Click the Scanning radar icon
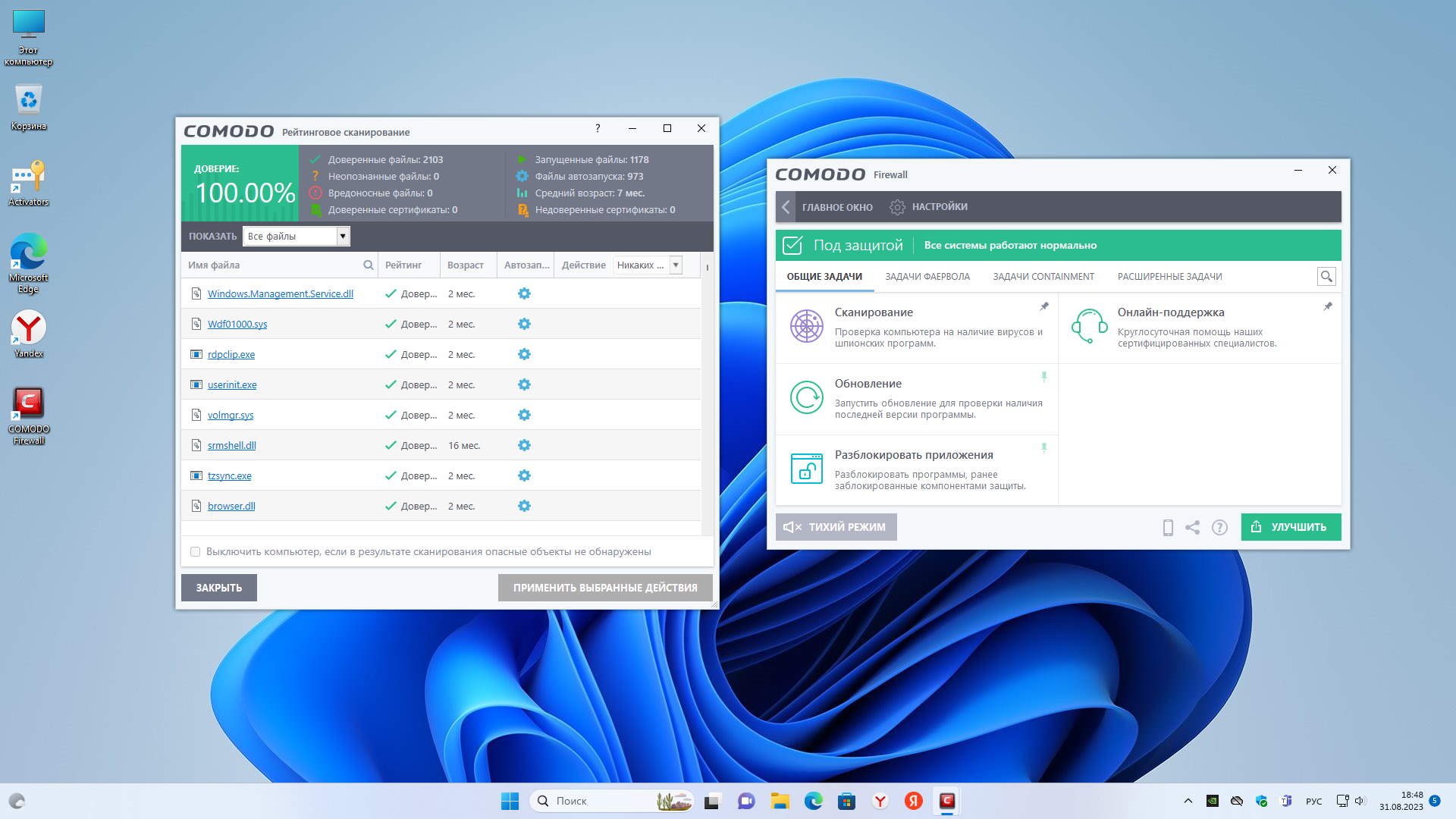1456x819 pixels. click(x=806, y=326)
